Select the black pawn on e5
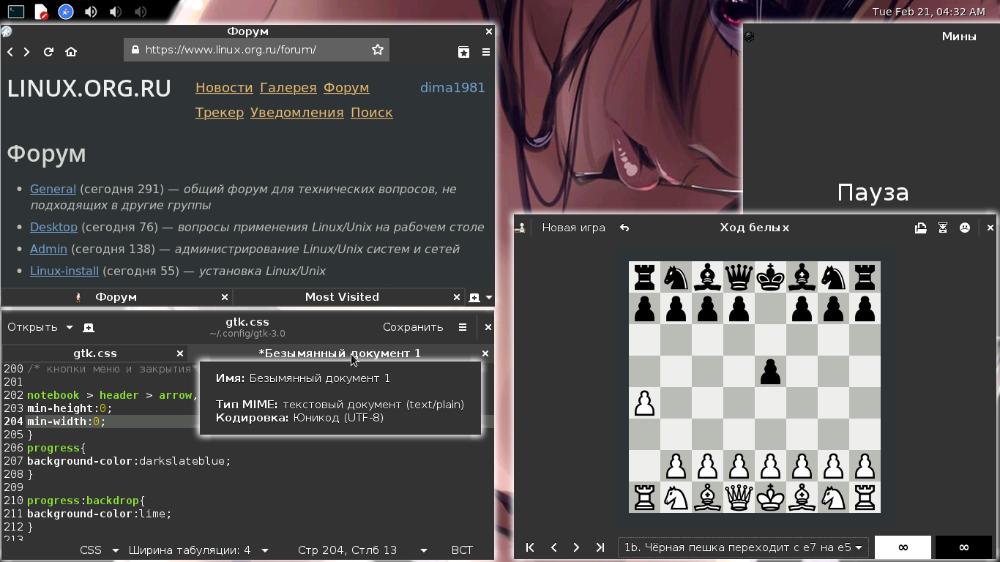 tap(770, 372)
